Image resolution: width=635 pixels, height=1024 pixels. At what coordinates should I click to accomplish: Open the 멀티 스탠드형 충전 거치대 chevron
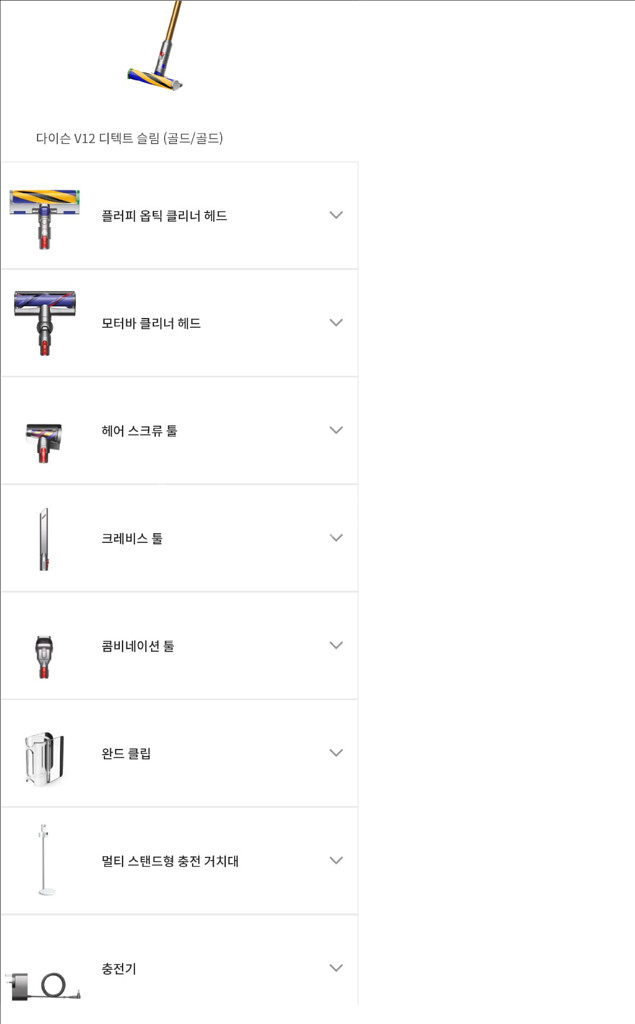pos(336,860)
